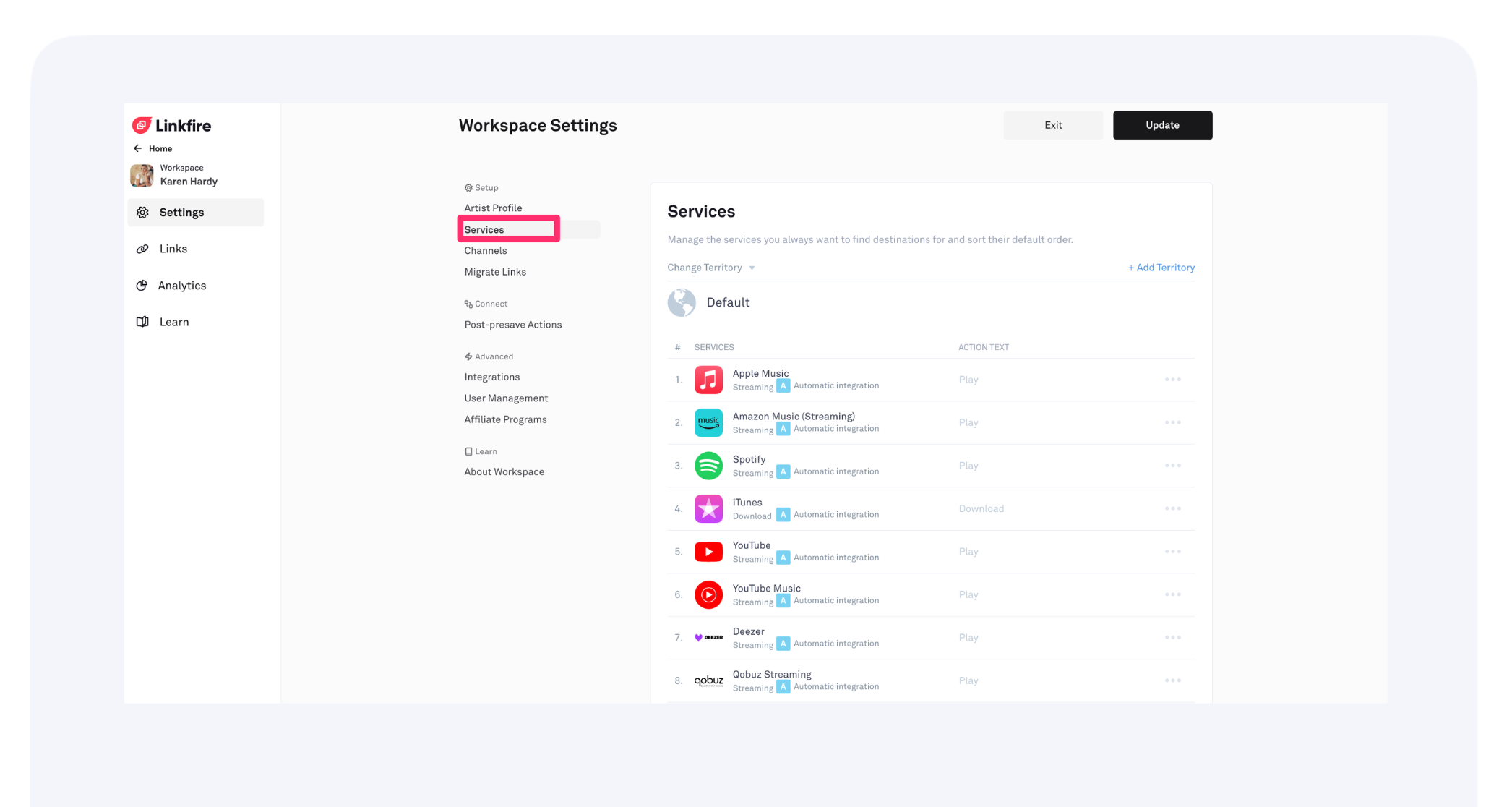Image resolution: width=1512 pixels, height=807 pixels.
Task: Click the Amazon Music icon
Action: pyautogui.click(x=708, y=422)
